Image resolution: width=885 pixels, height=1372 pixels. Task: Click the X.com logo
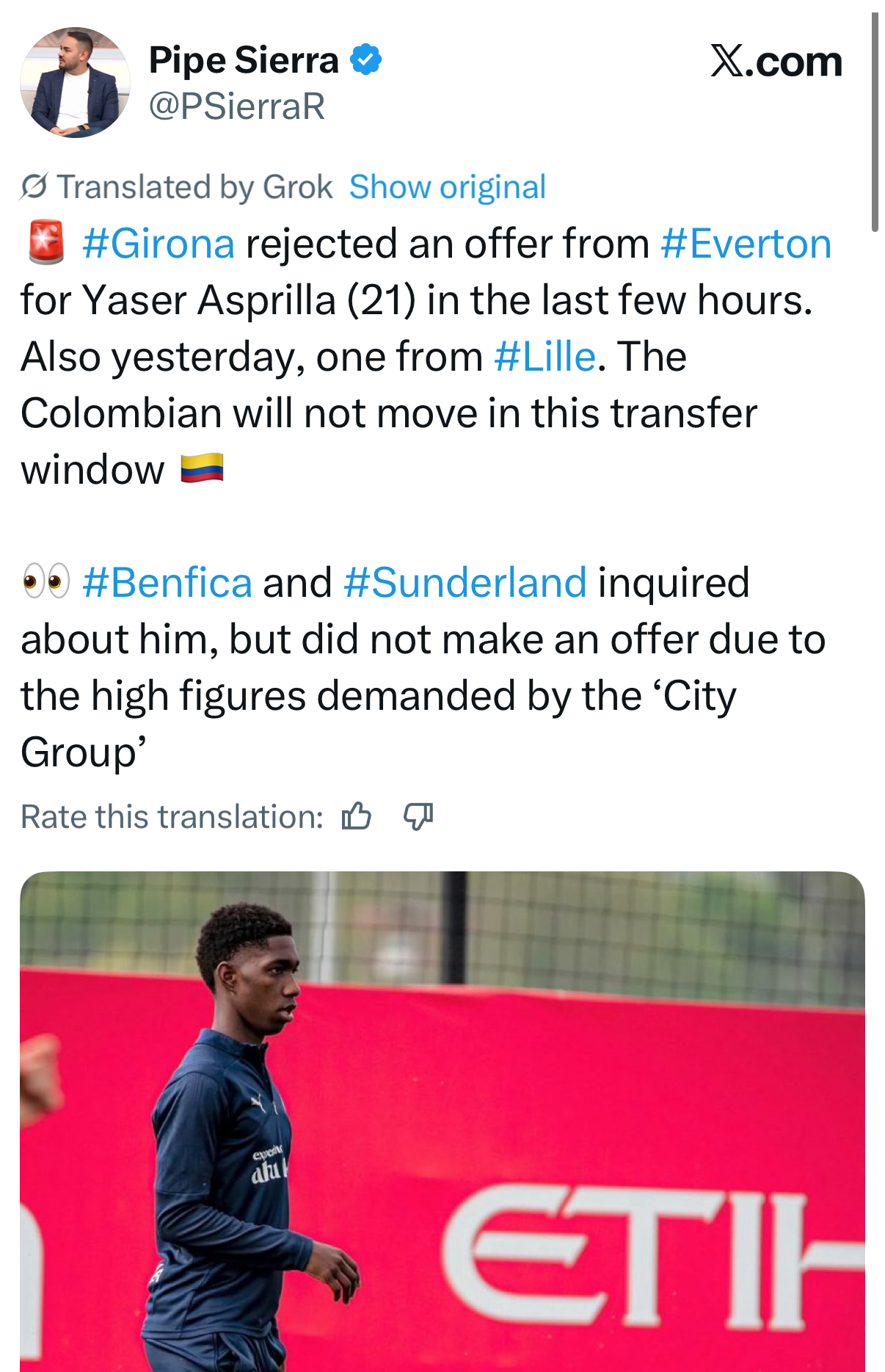776,61
